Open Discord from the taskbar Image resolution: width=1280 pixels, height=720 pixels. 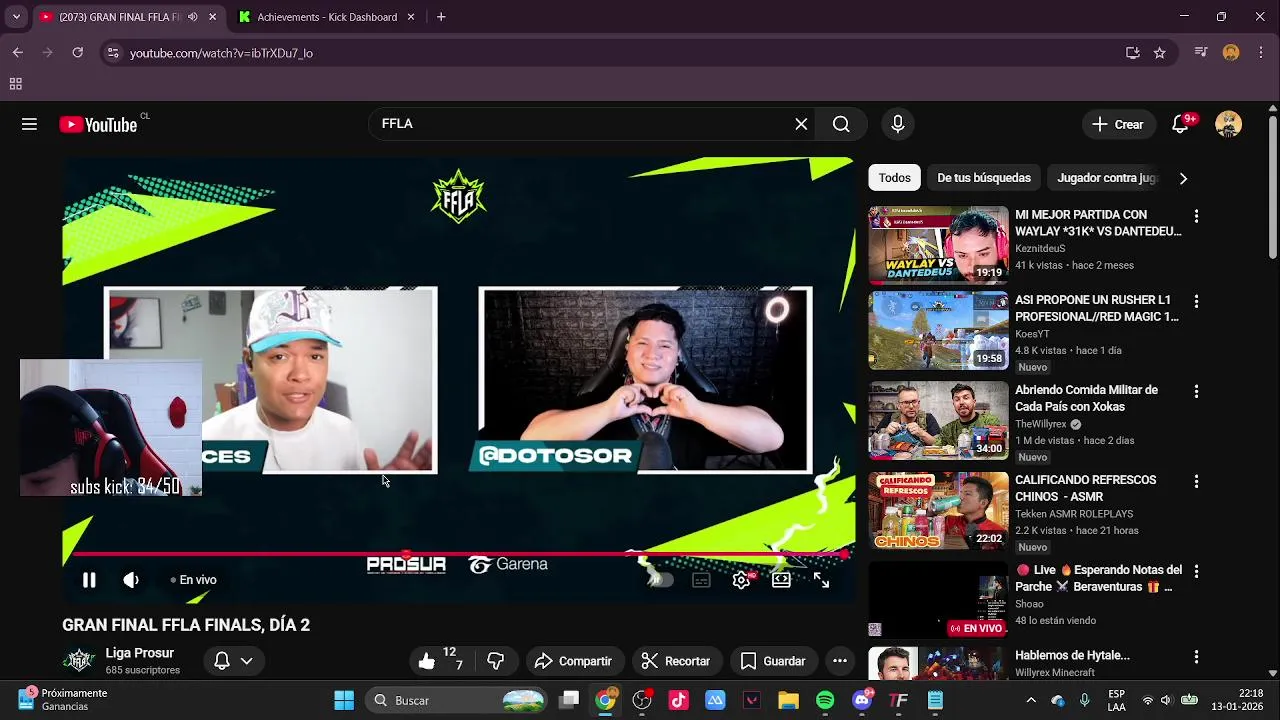(x=862, y=700)
